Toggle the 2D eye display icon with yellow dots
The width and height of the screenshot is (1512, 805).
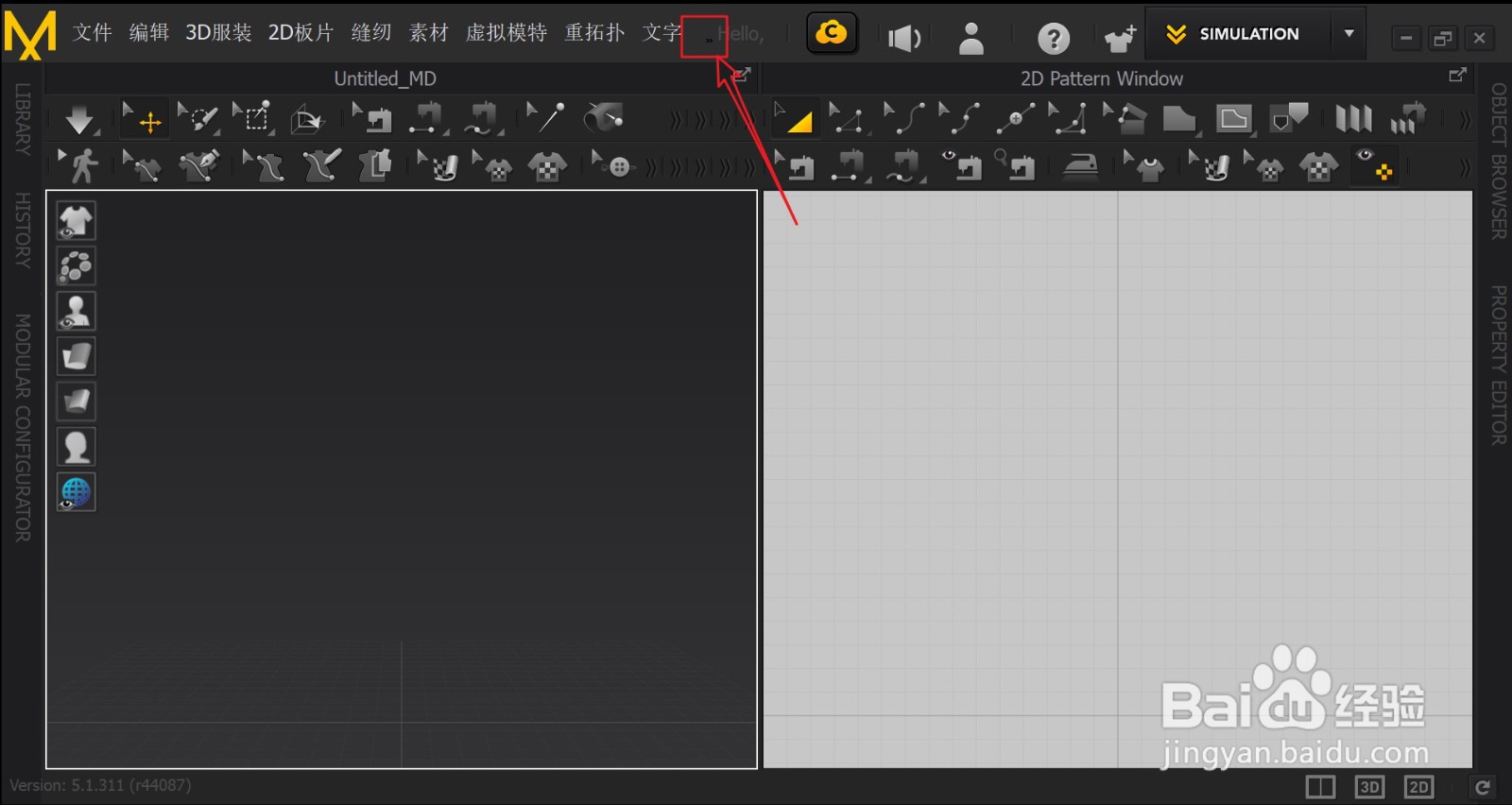point(1375,165)
